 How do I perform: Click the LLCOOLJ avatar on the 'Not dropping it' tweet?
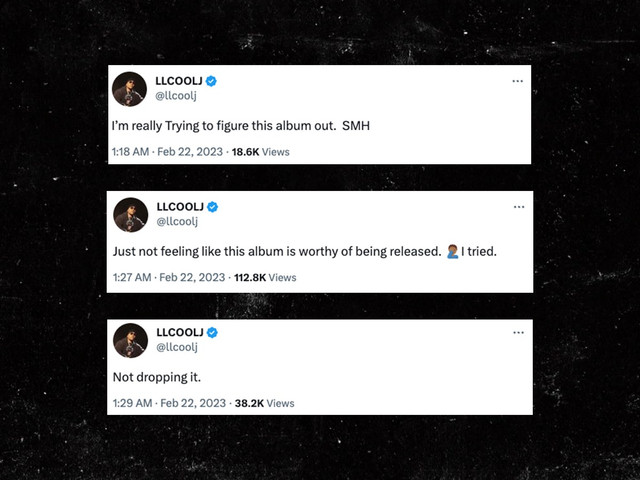click(x=130, y=340)
